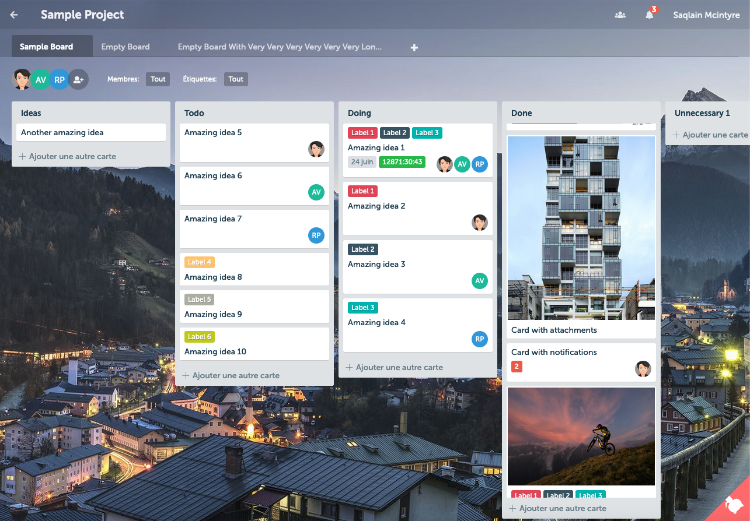Click the Done list header
750x521 pixels.
coord(521,113)
